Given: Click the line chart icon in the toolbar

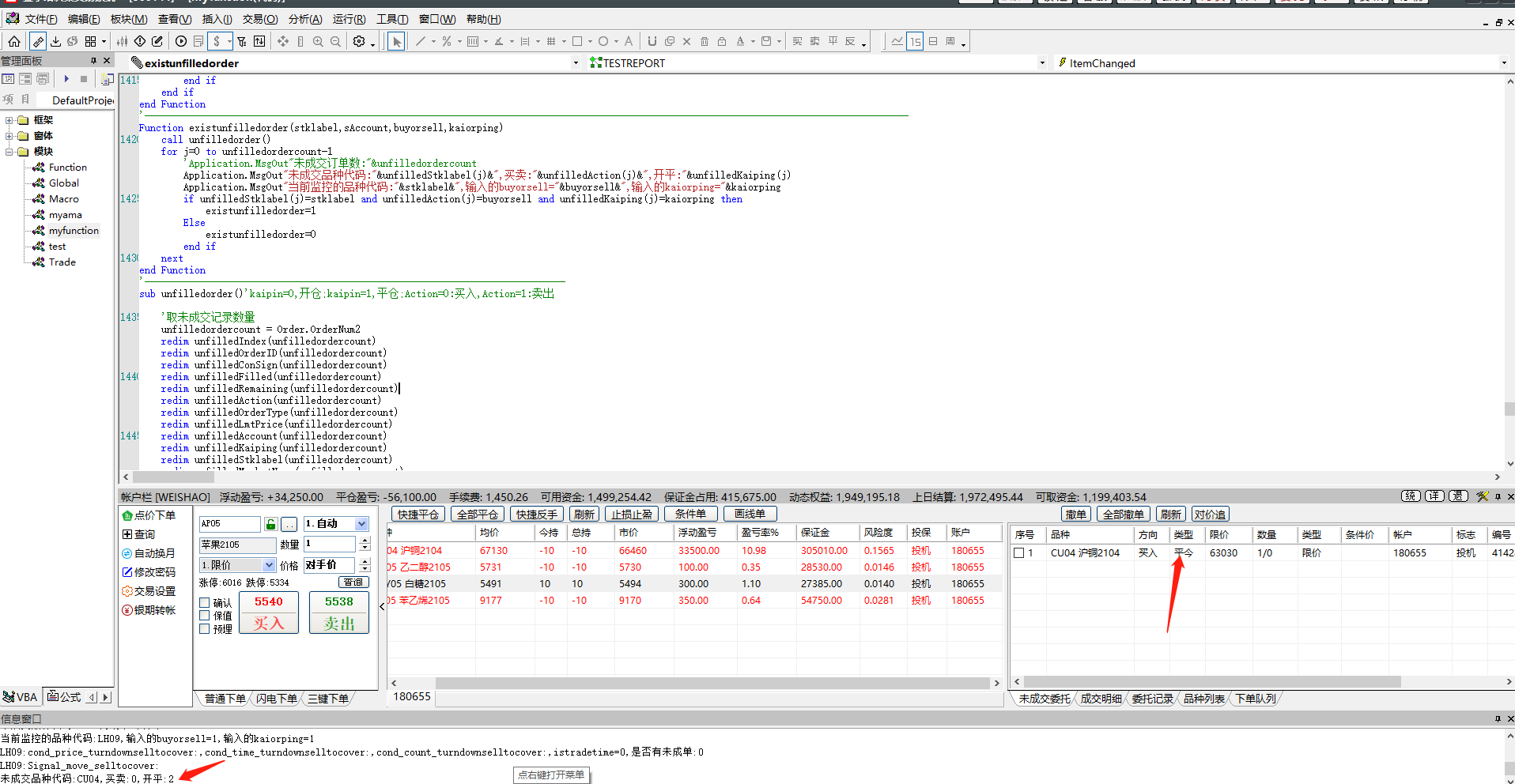Looking at the screenshot, I should (x=897, y=41).
